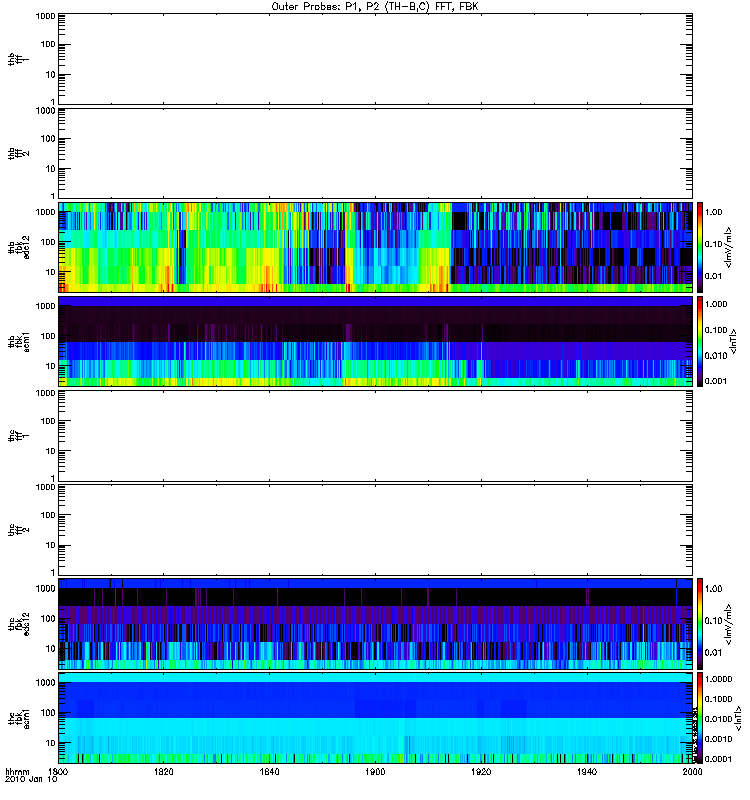Image resolution: width=750 pixels, height=800 pixels.
Task: Click the '10' tick of the thb fff 2 axis
Action: point(51,169)
